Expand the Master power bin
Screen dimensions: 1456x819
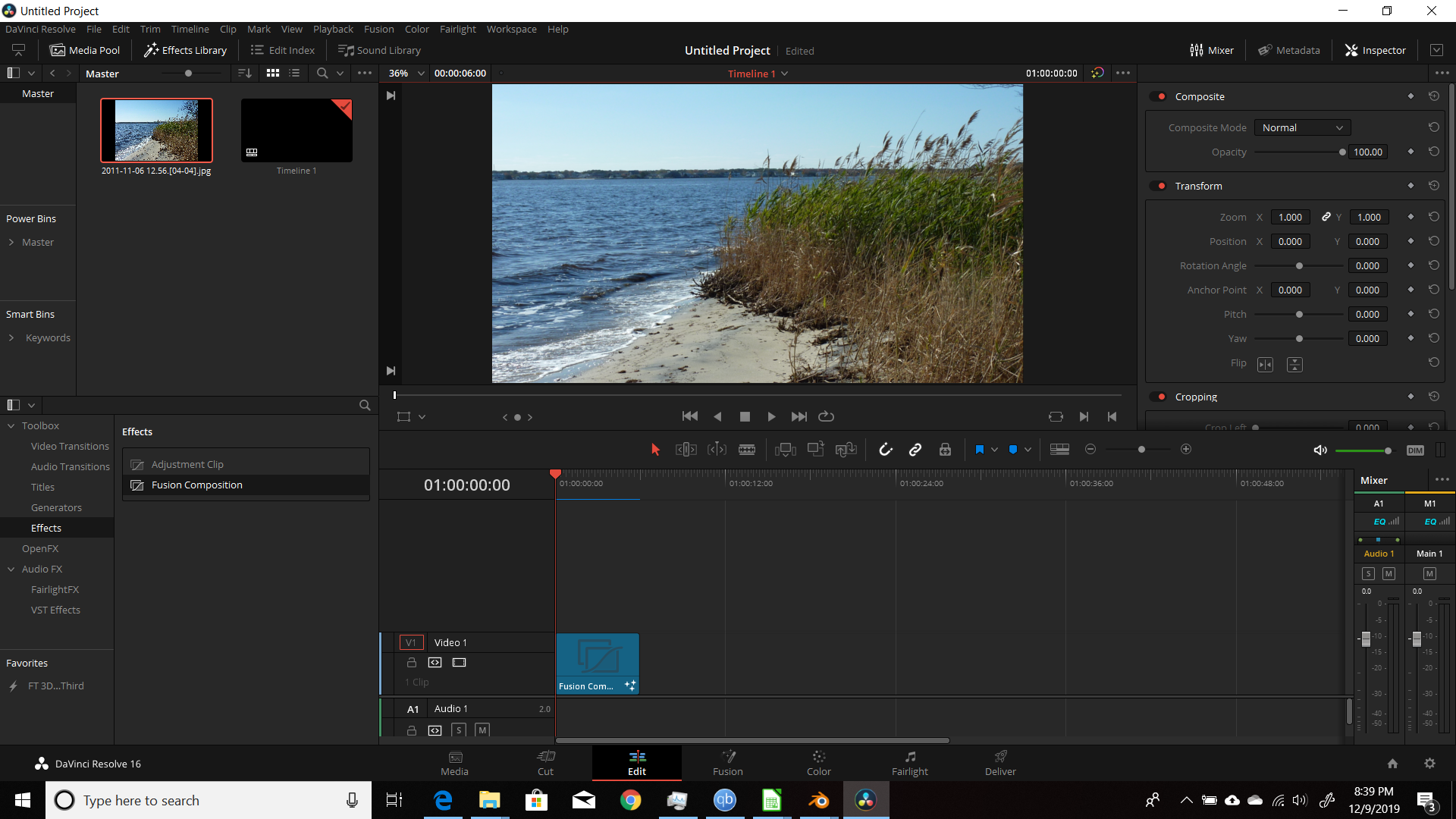[11, 242]
